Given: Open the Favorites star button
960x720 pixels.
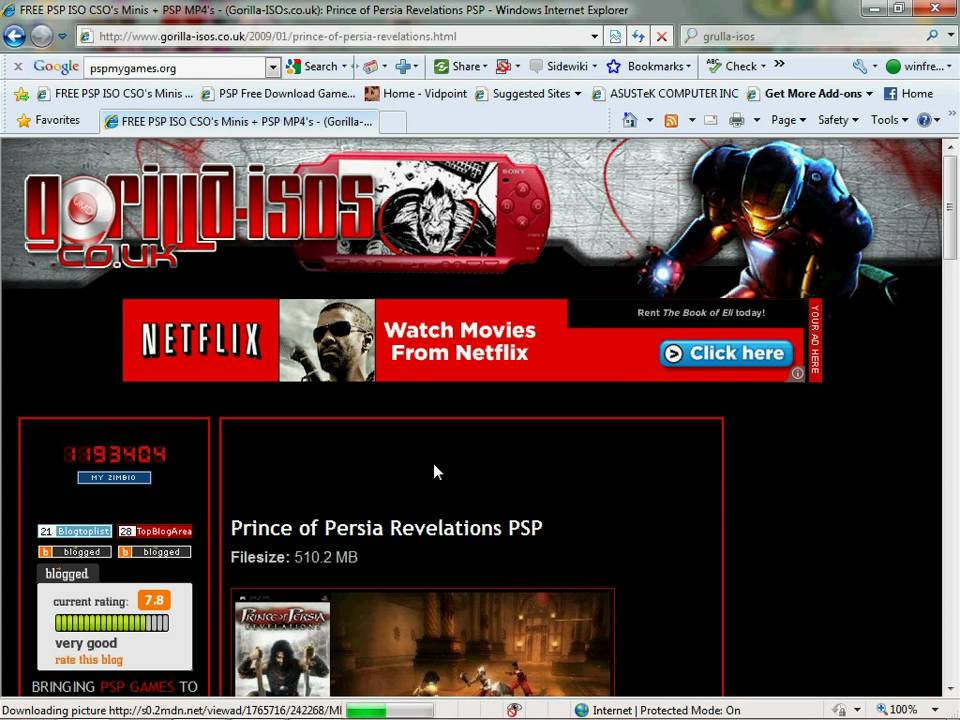Looking at the screenshot, I should coord(48,120).
